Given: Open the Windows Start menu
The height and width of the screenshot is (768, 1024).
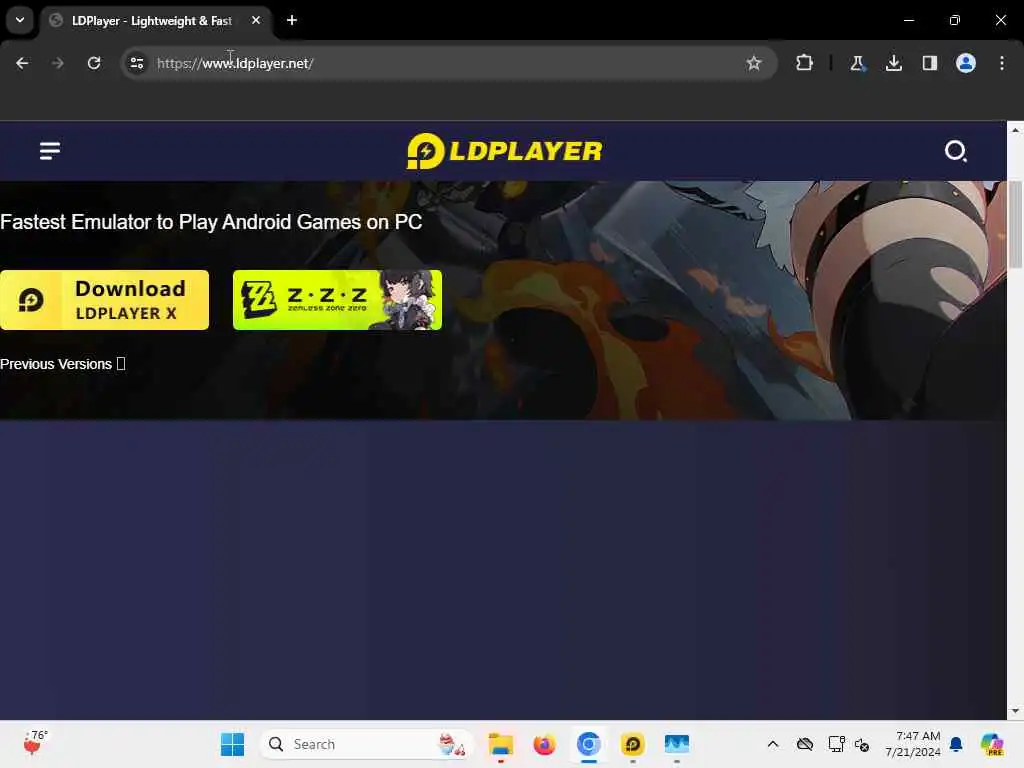Looking at the screenshot, I should tap(232, 744).
